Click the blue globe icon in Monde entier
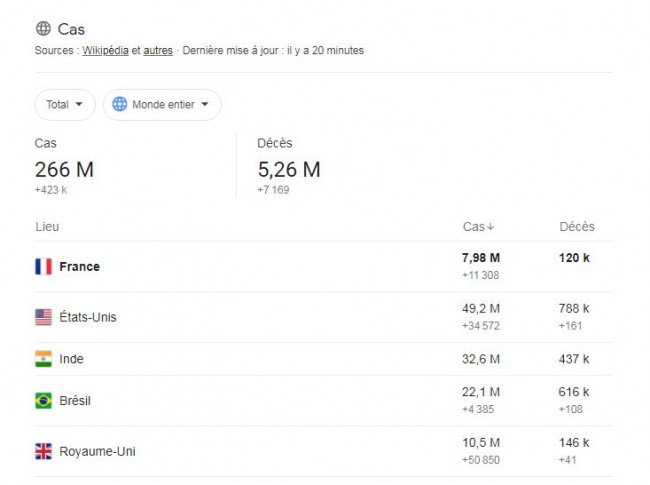 120,104
